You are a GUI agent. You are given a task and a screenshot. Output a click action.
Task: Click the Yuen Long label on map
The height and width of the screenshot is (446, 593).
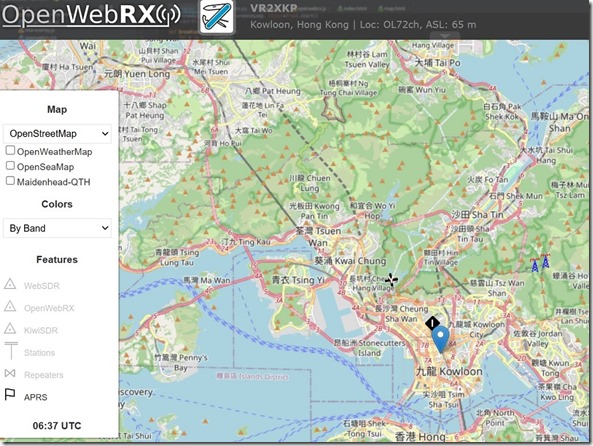[x=137, y=74]
